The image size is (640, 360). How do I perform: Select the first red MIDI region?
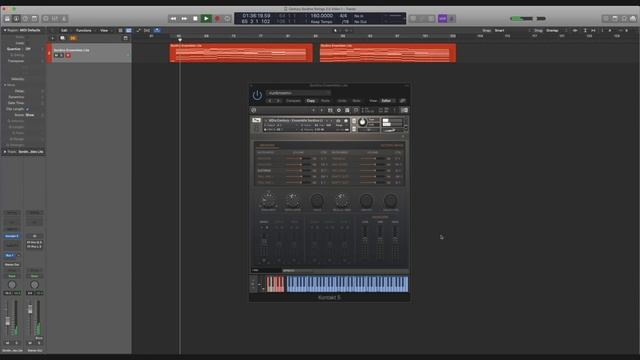(241, 53)
